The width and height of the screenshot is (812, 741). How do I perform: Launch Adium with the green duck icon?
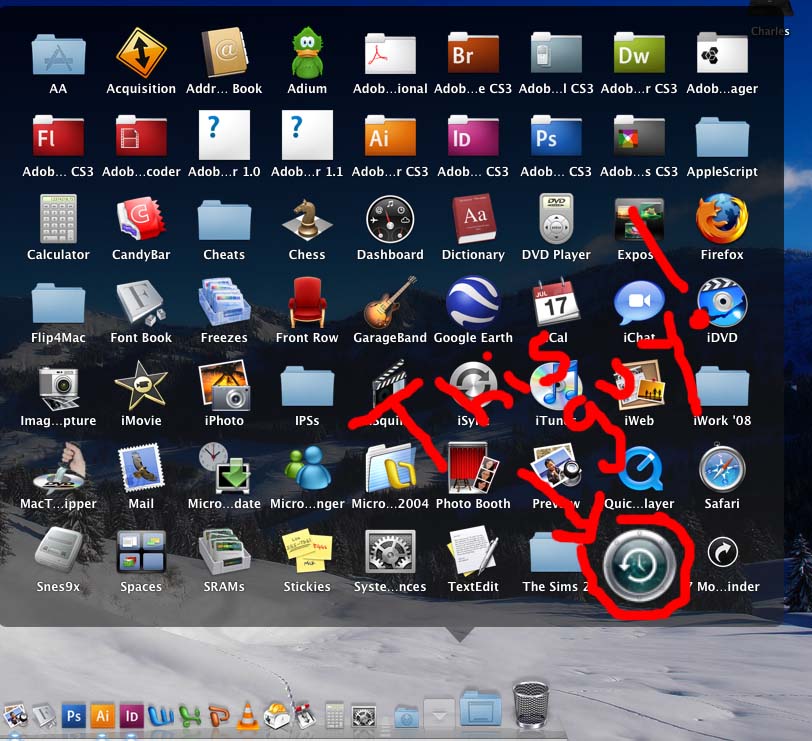(307, 53)
